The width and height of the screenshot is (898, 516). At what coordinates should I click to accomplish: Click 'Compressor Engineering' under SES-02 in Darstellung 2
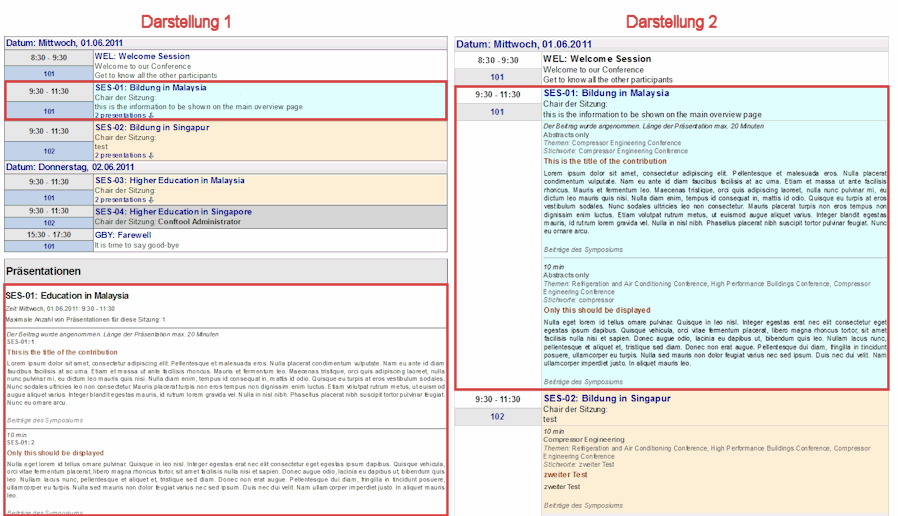pos(584,440)
